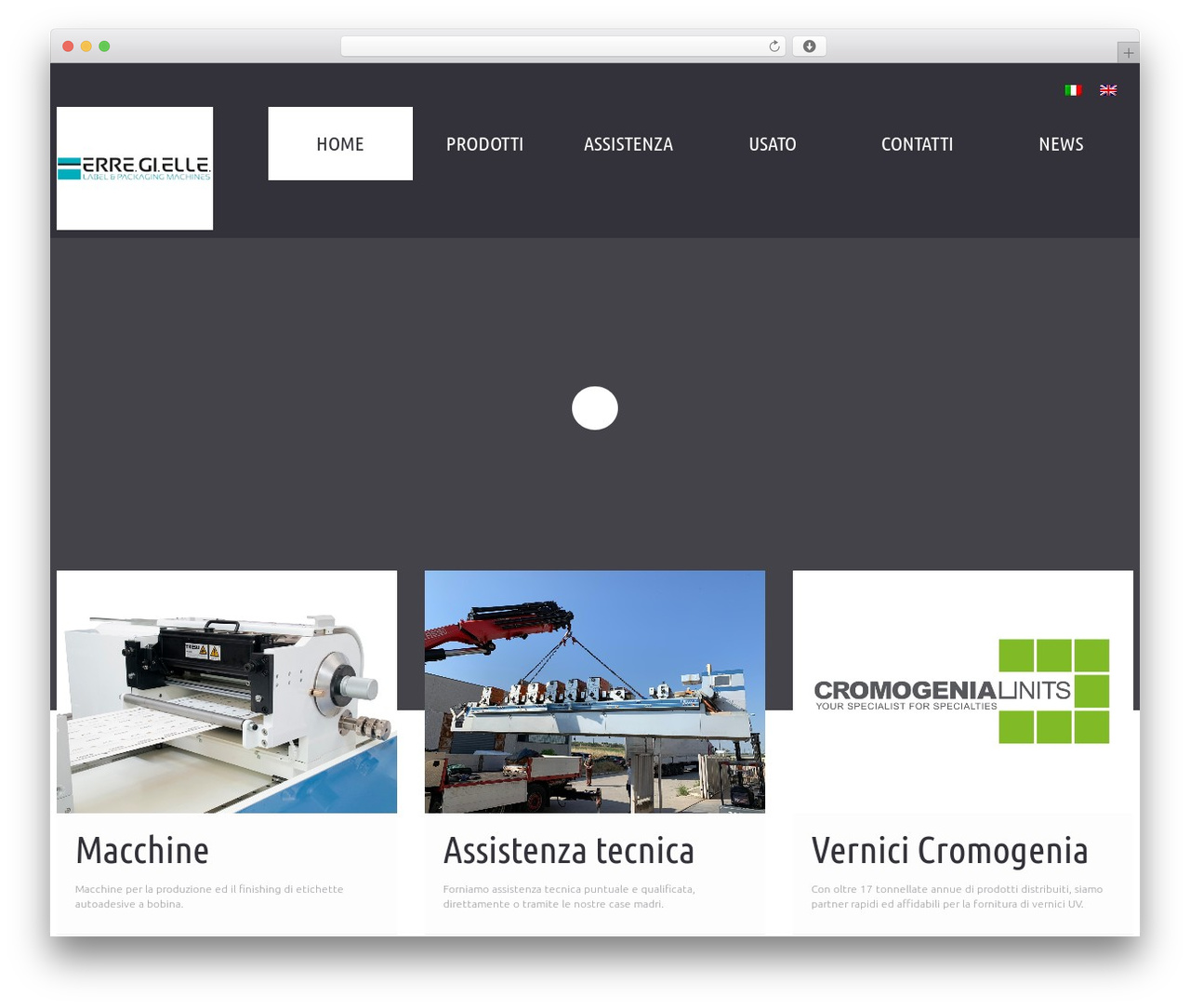Open the HOME menu item
This screenshot has height=1008, width=1190.
[340, 144]
